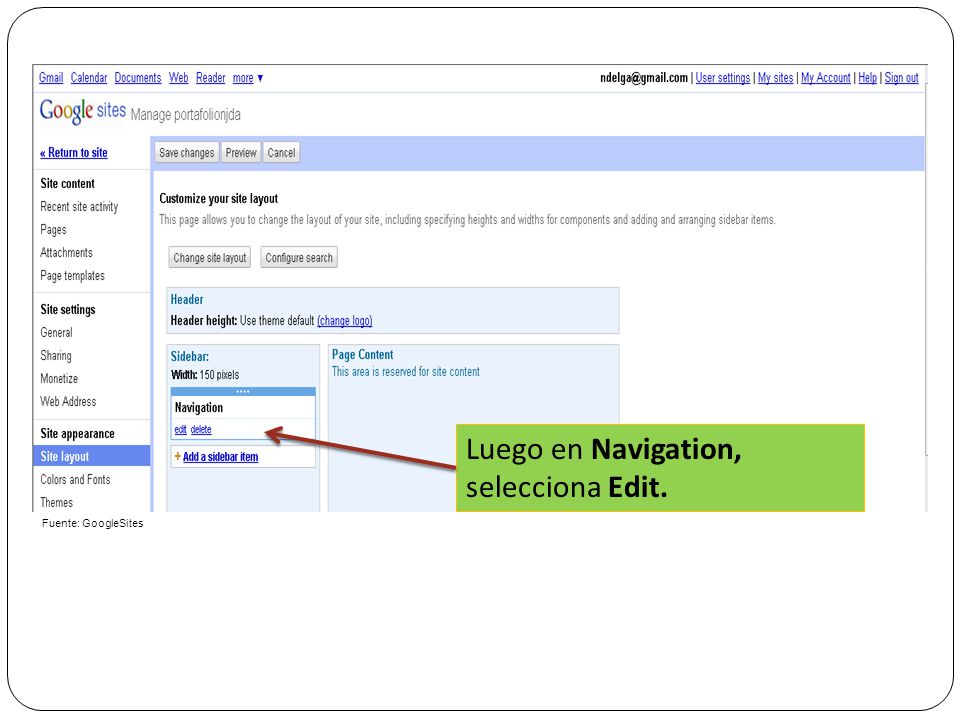The width and height of the screenshot is (960, 720).
Task: Click Sign out
Action: (x=901, y=78)
